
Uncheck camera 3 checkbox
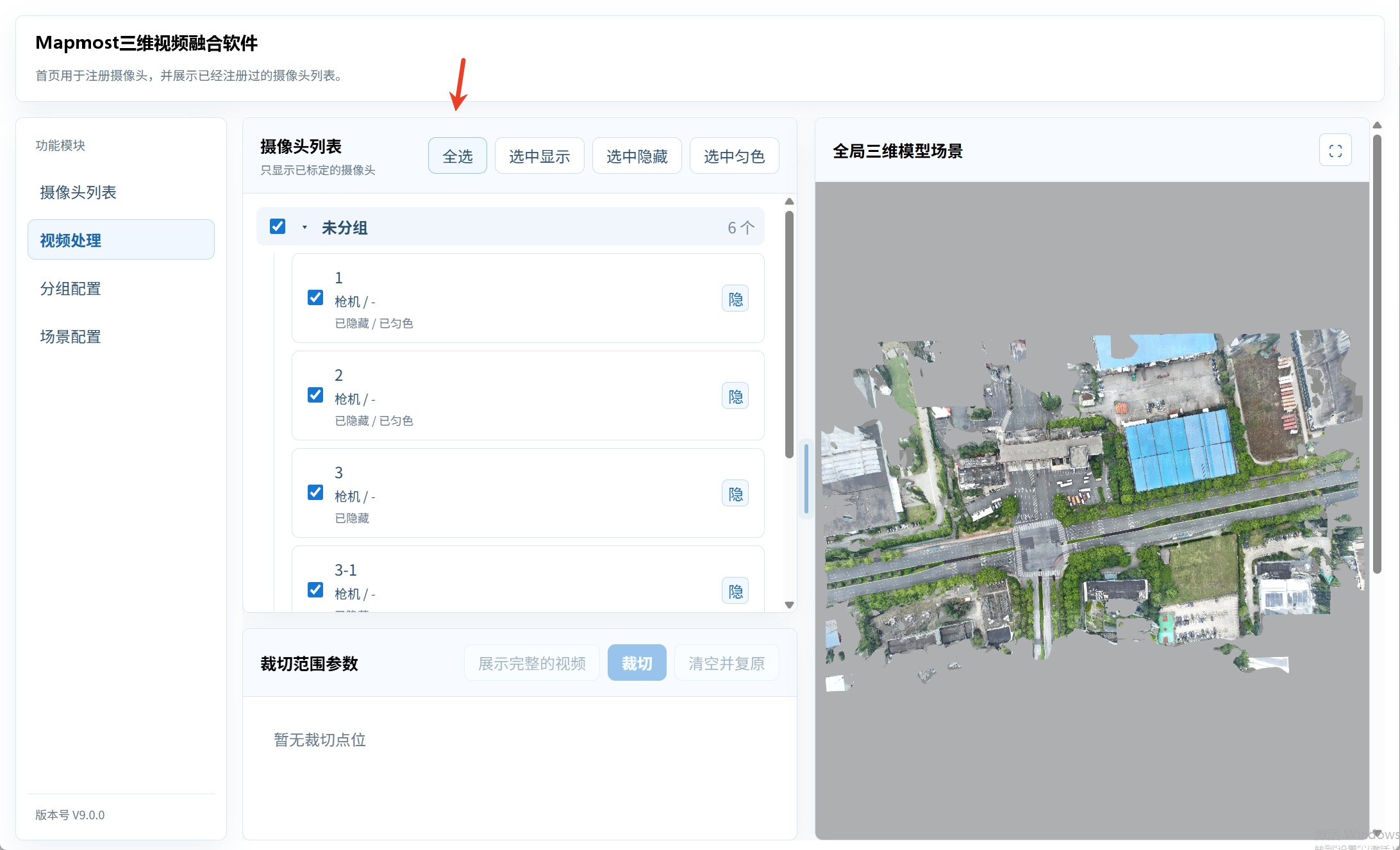click(315, 492)
